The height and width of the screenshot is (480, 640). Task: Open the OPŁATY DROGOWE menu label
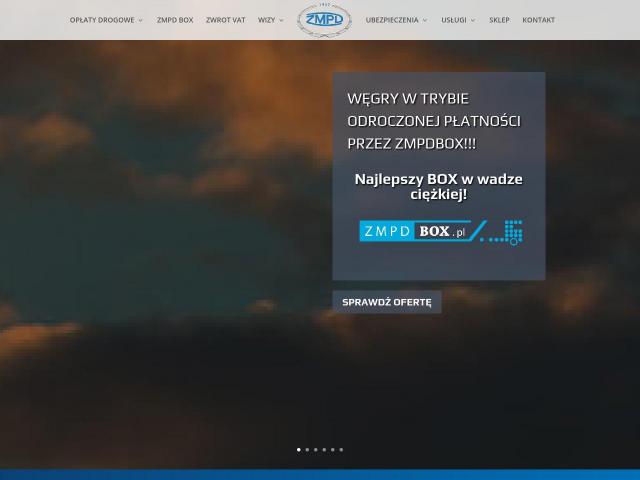click(102, 20)
